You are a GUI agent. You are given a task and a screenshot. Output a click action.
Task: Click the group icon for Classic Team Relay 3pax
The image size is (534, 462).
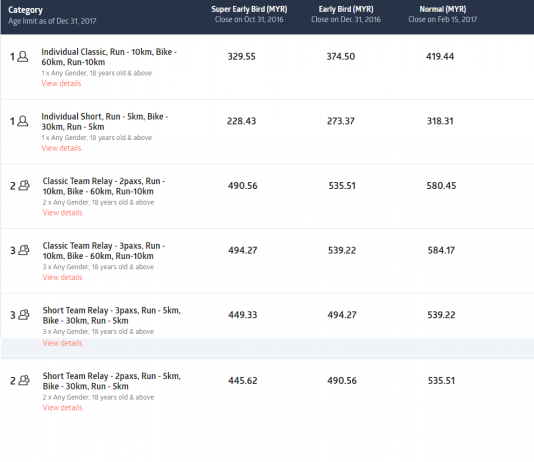tap(24, 250)
